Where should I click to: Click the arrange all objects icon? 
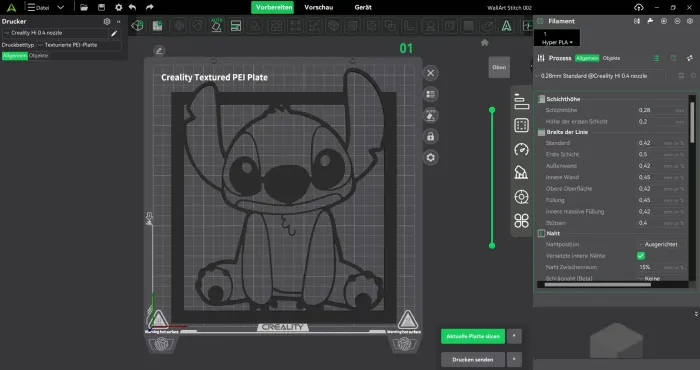(x=236, y=26)
